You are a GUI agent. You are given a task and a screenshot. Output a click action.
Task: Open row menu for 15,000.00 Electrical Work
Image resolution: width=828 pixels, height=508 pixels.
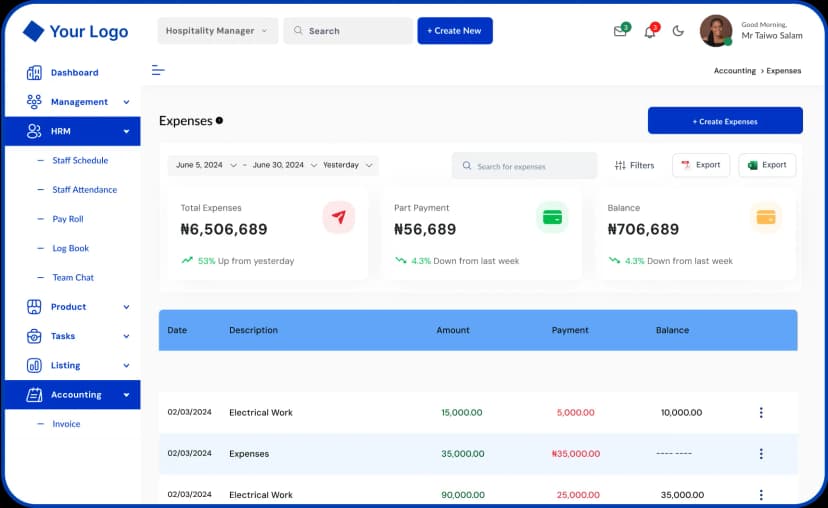[x=761, y=412]
